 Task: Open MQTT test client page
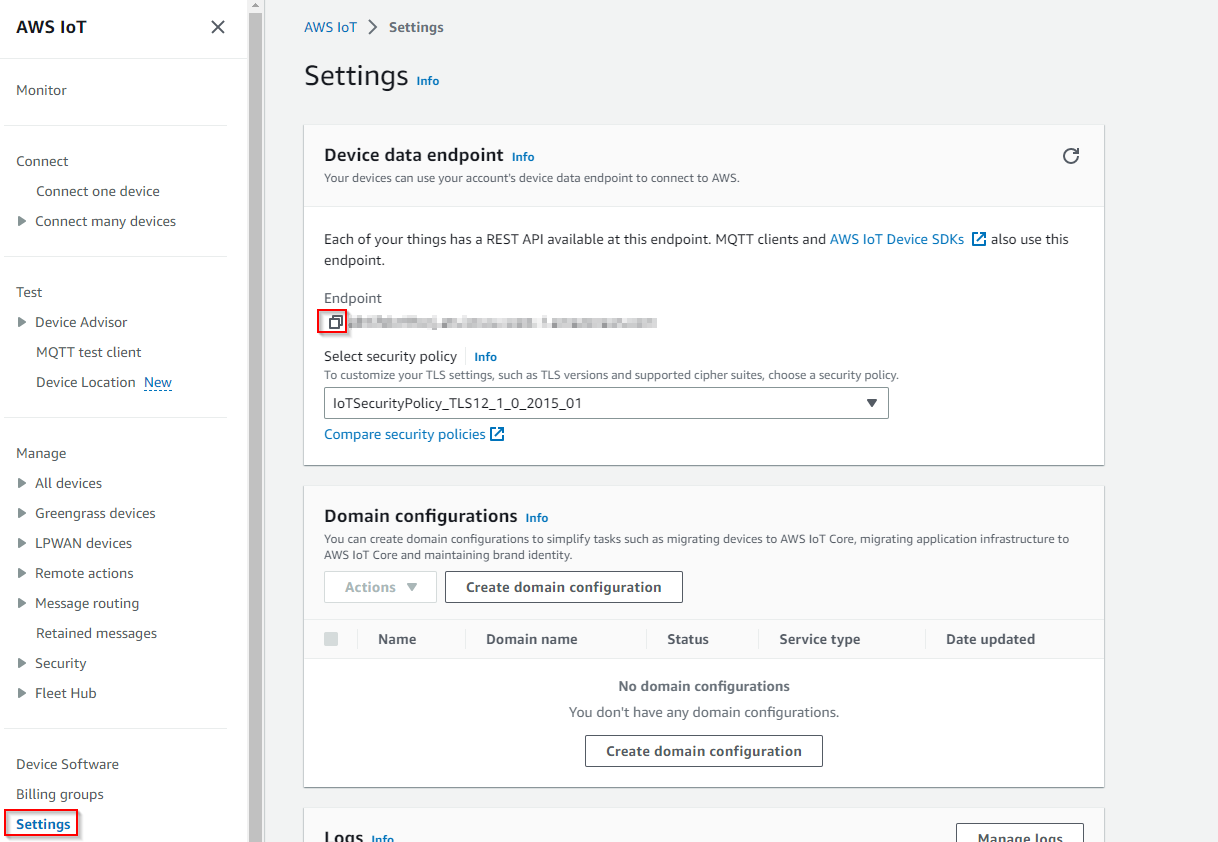pos(88,352)
